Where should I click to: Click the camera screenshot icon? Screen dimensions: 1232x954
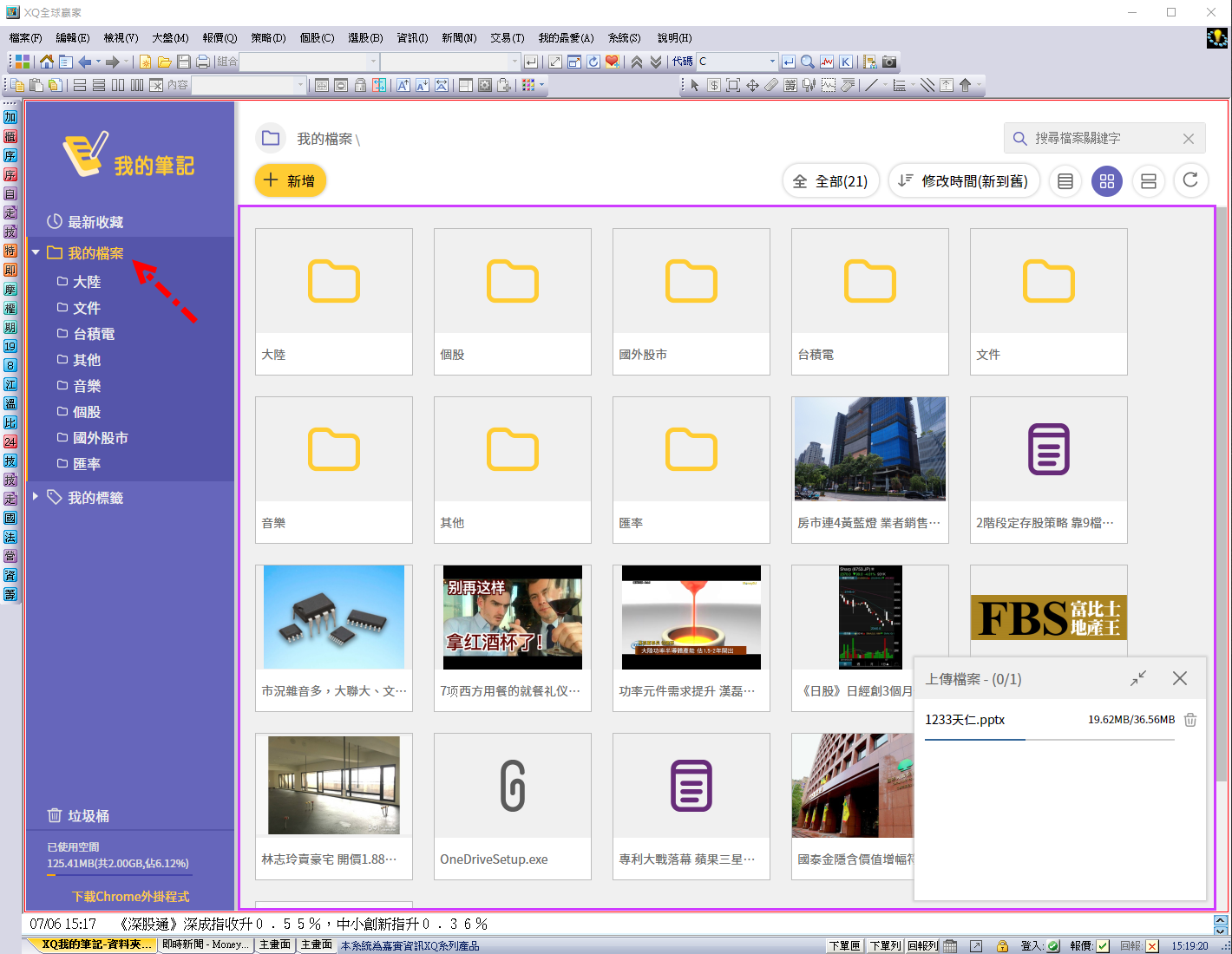tap(889, 62)
